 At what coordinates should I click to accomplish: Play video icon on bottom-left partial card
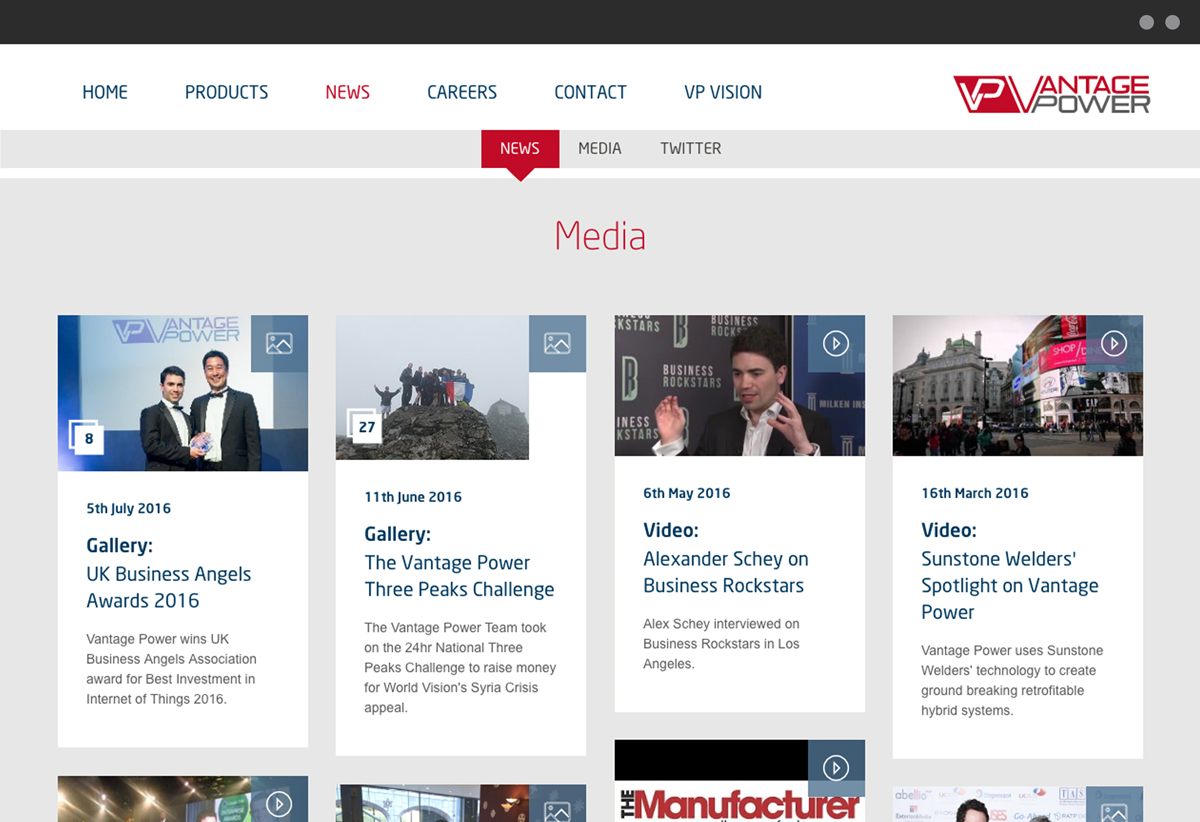pos(279,802)
